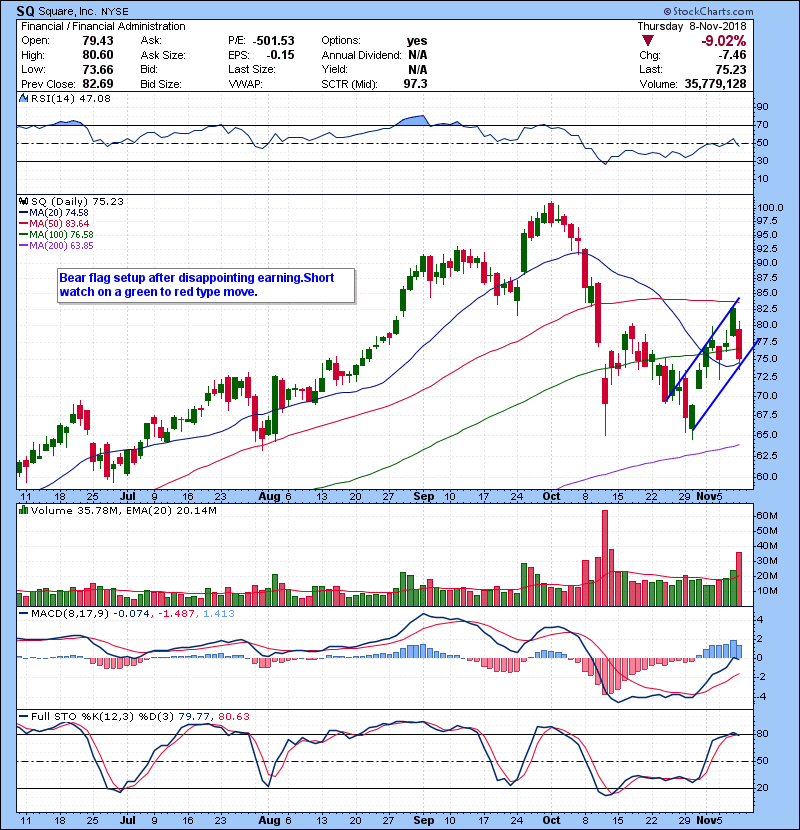800x830 pixels.
Task: Click the tallest red volume bar in October
Action: (x=605, y=558)
